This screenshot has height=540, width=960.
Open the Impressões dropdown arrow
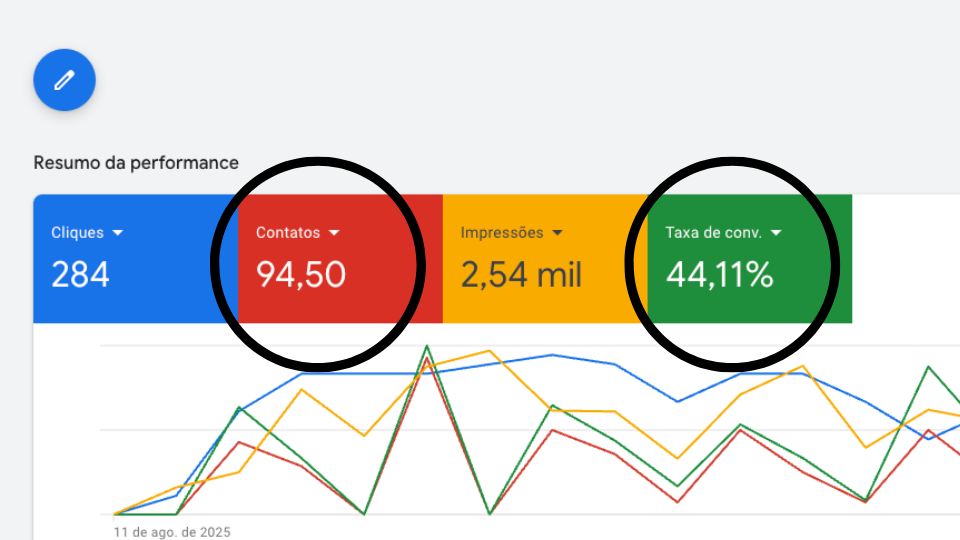pos(557,233)
